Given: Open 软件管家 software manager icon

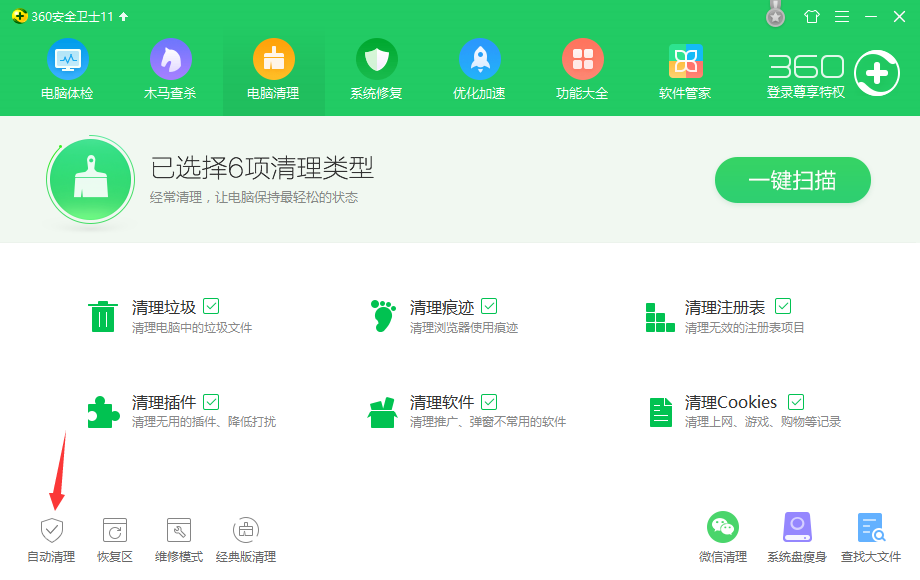Looking at the screenshot, I should click(x=685, y=60).
